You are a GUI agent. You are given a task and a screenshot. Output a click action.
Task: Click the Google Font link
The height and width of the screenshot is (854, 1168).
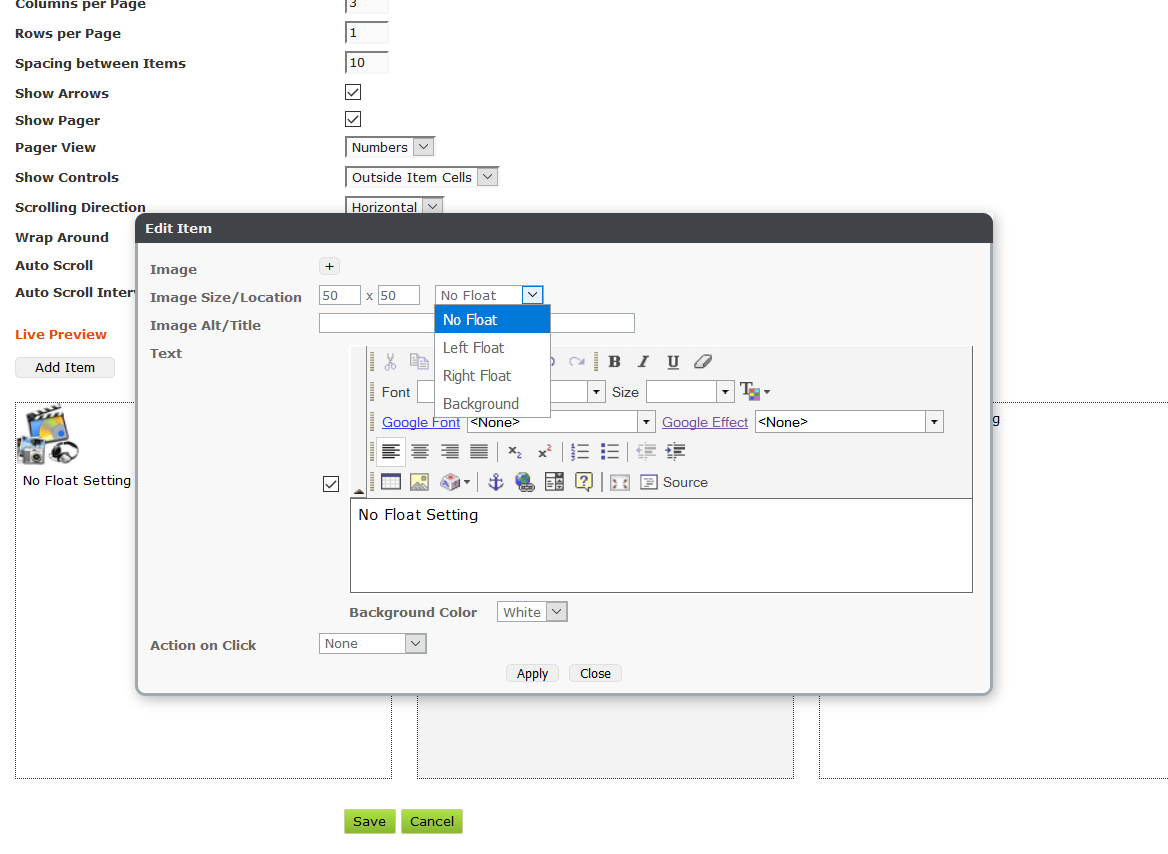pos(421,422)
